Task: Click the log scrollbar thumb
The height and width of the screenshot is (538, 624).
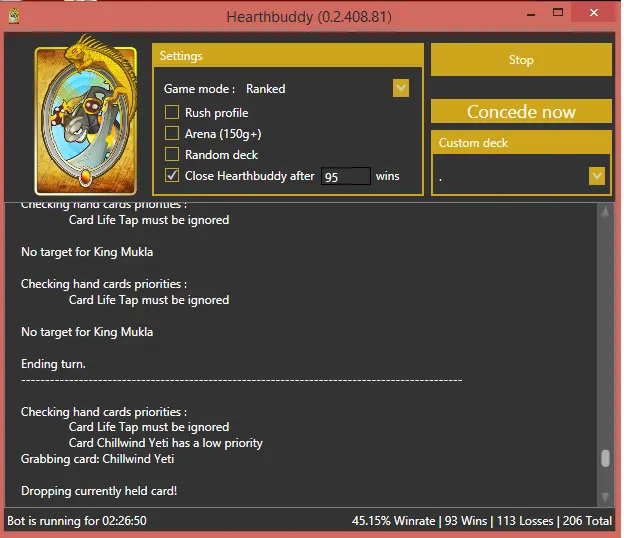Action: [605, 458]
